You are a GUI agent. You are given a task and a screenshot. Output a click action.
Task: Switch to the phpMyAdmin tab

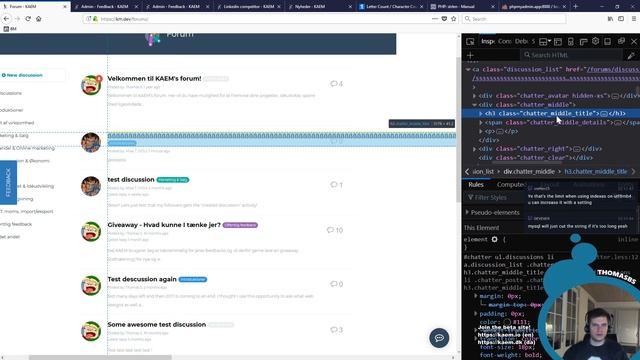coord(533,7)
